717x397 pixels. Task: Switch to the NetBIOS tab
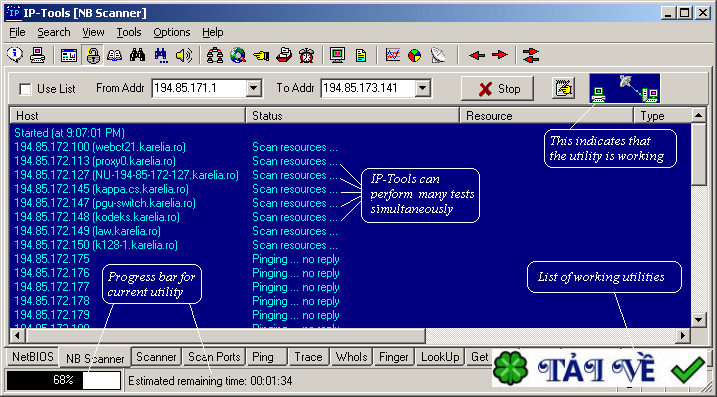point(33,357)
